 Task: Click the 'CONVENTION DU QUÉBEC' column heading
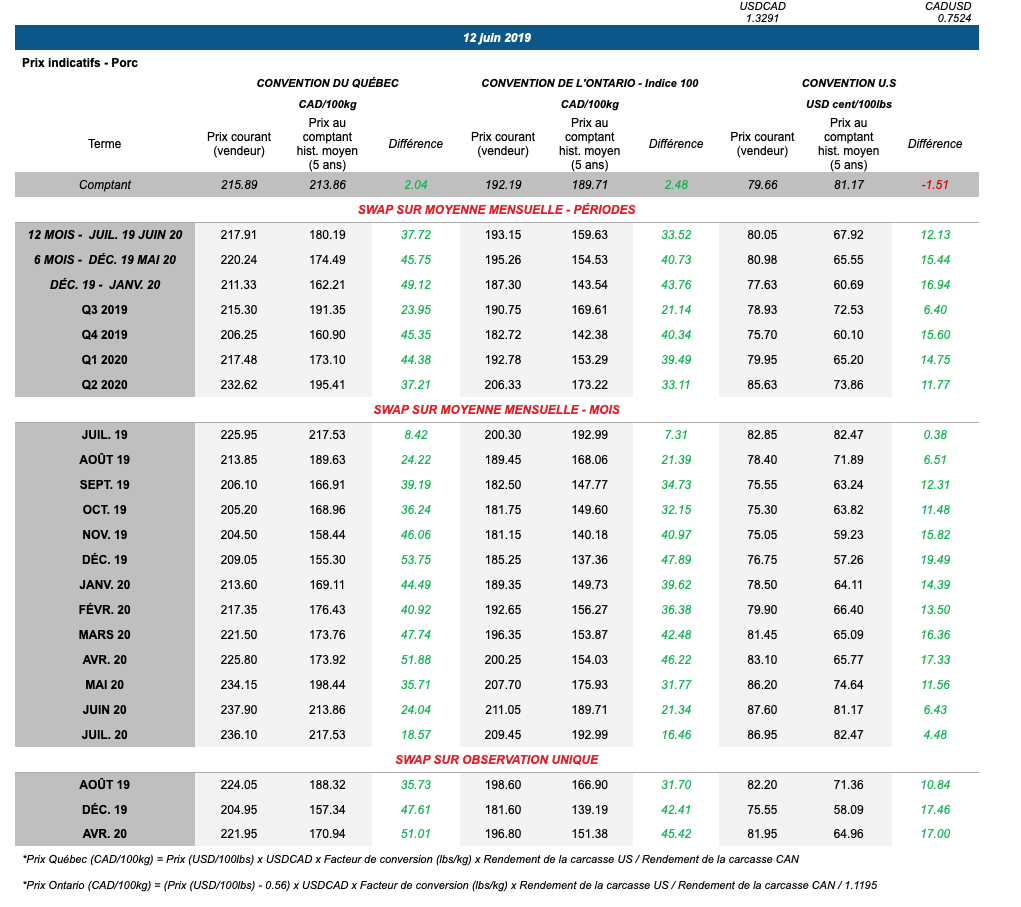[x=327, y=83]
